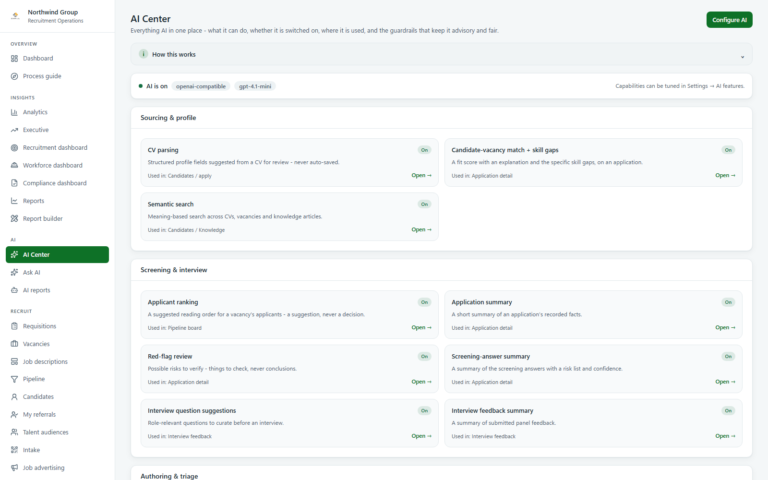Click the Talent audiences people icon

coord(14,432)
